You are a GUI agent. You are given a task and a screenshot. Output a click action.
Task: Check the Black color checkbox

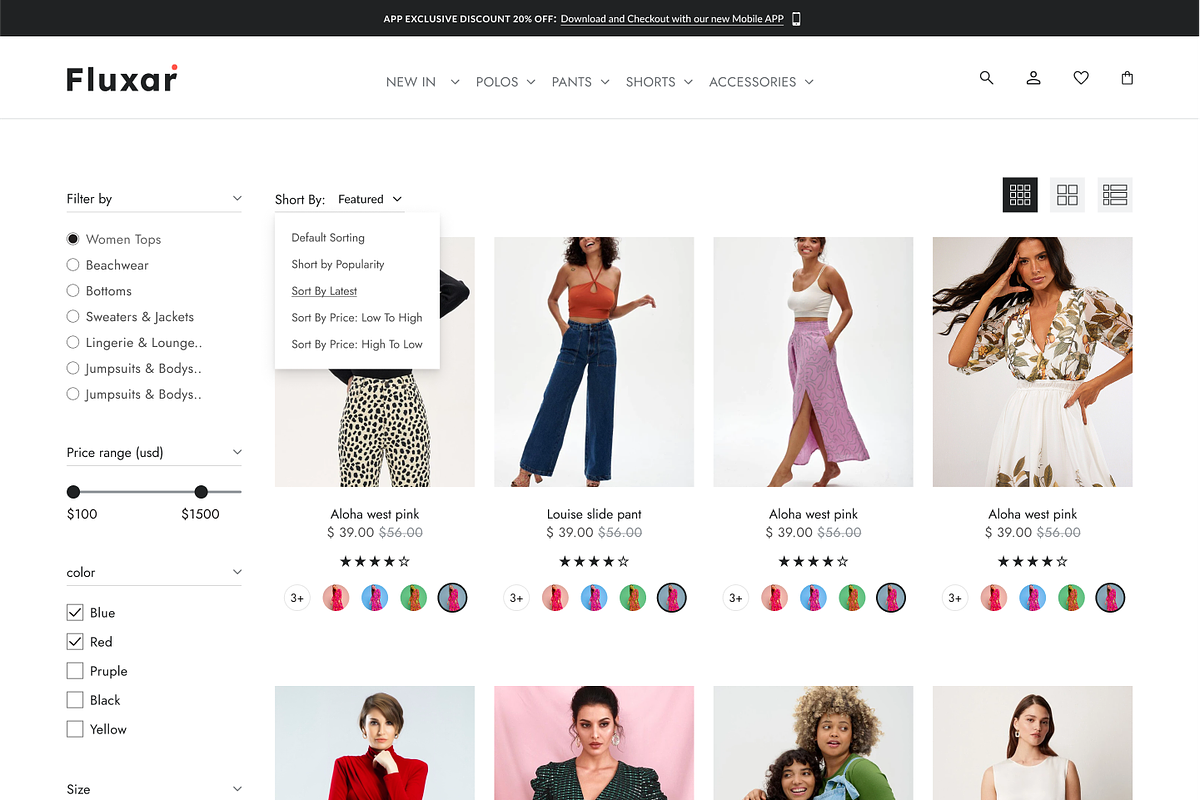pos(75,700)
